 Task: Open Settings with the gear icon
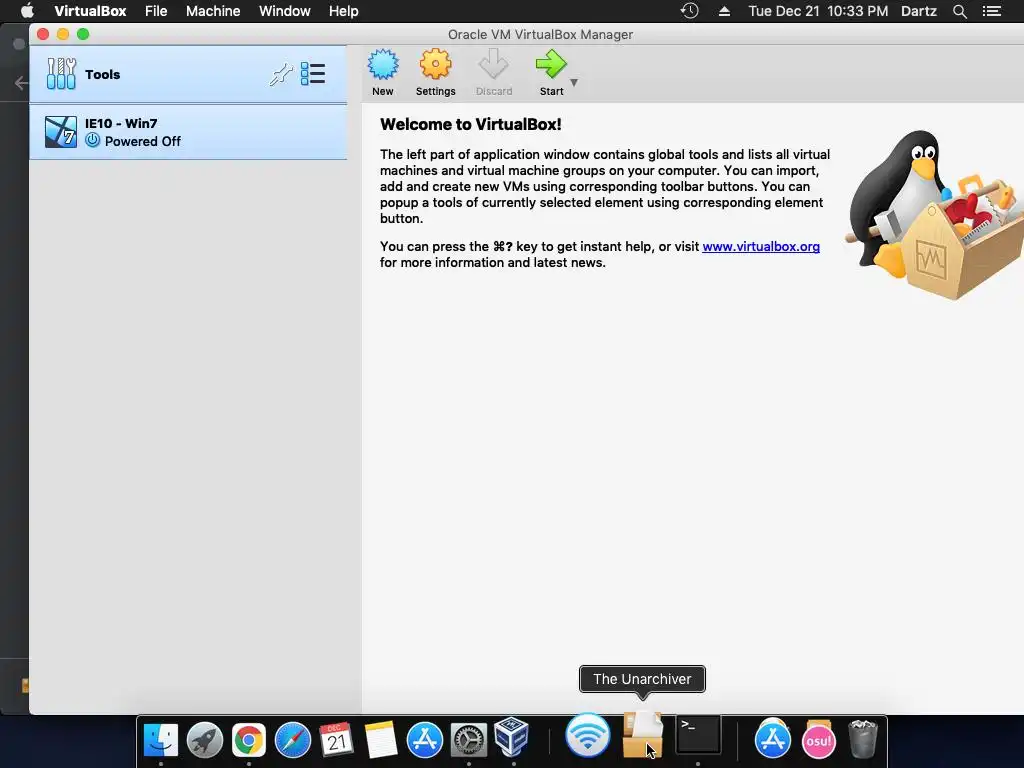pos(436,65)
